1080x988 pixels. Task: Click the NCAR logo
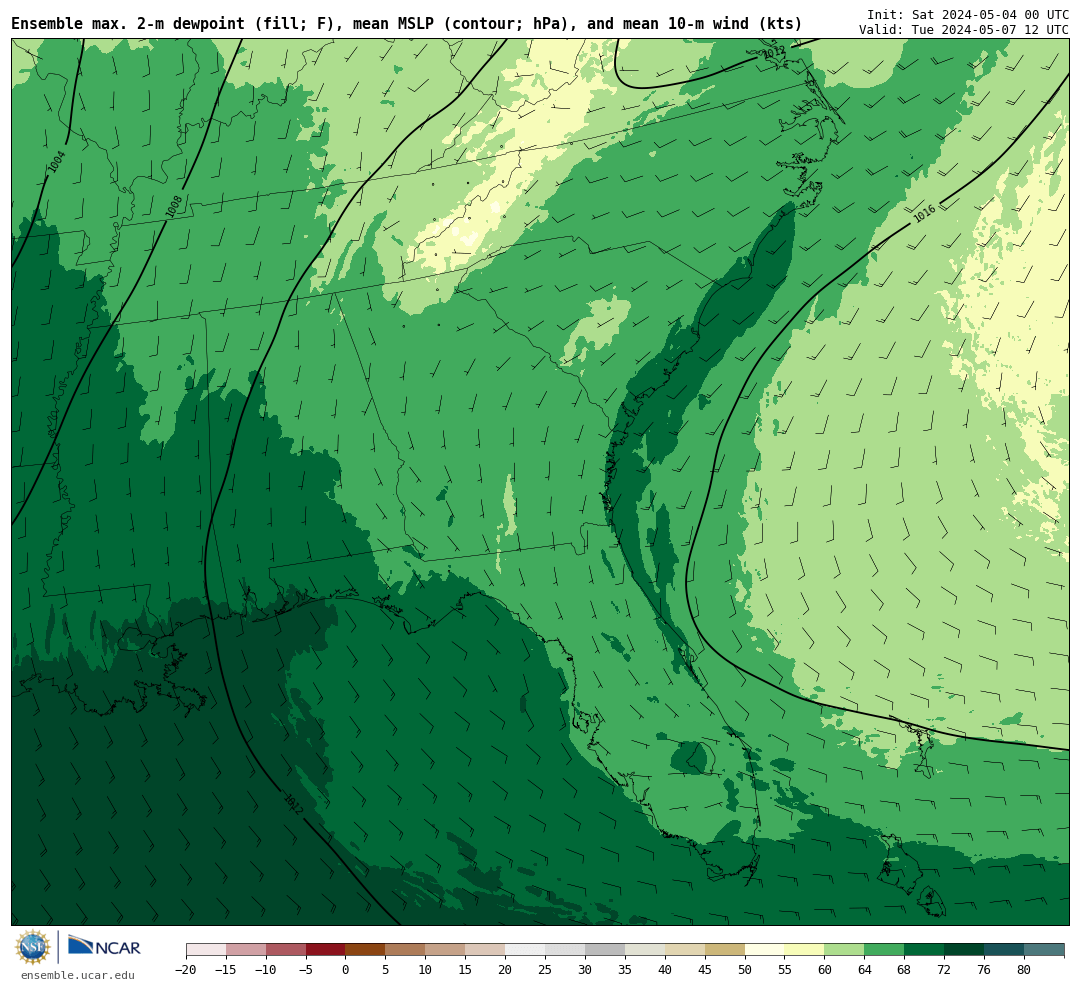coord(104,947)
